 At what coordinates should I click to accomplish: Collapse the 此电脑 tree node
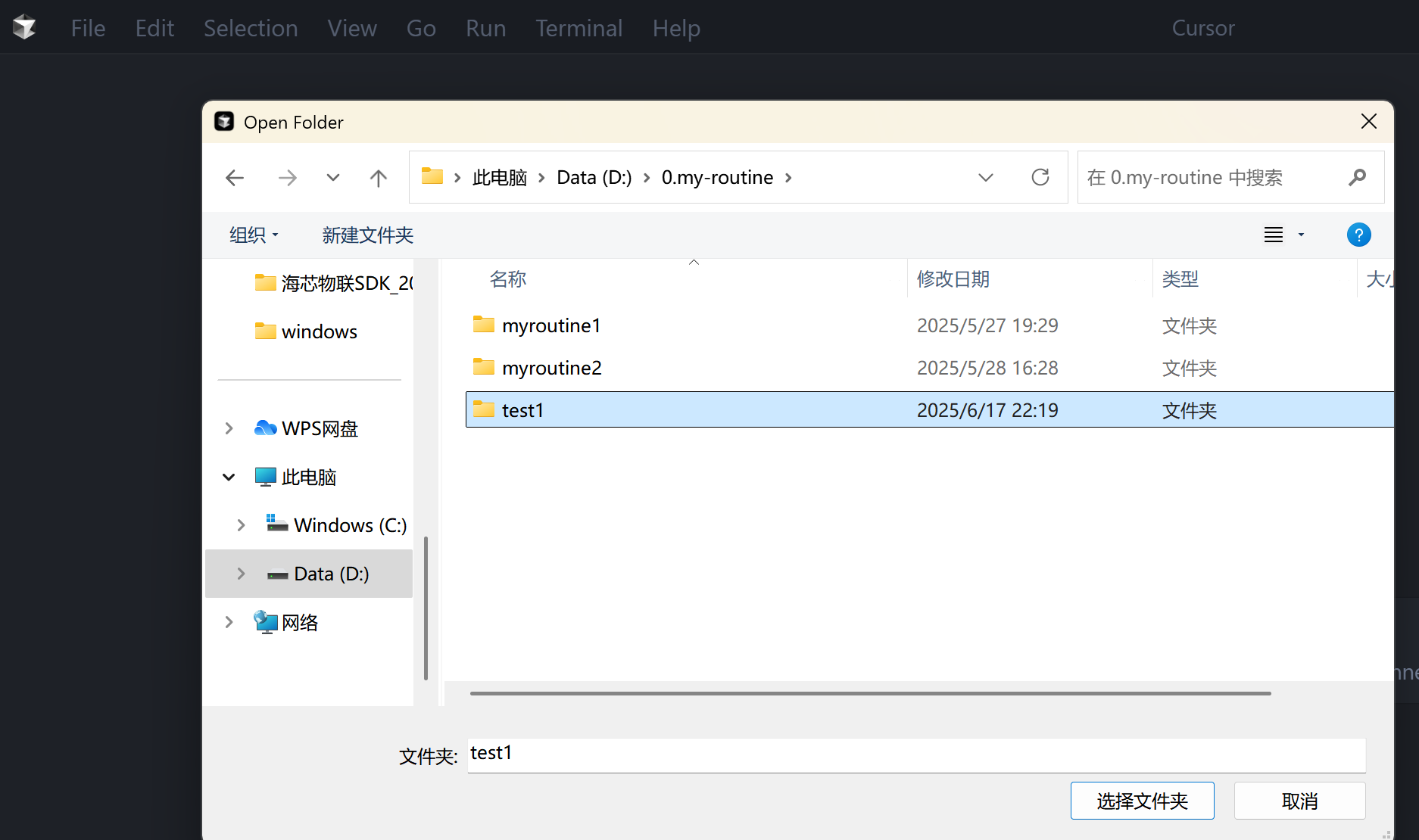[229, 477]
